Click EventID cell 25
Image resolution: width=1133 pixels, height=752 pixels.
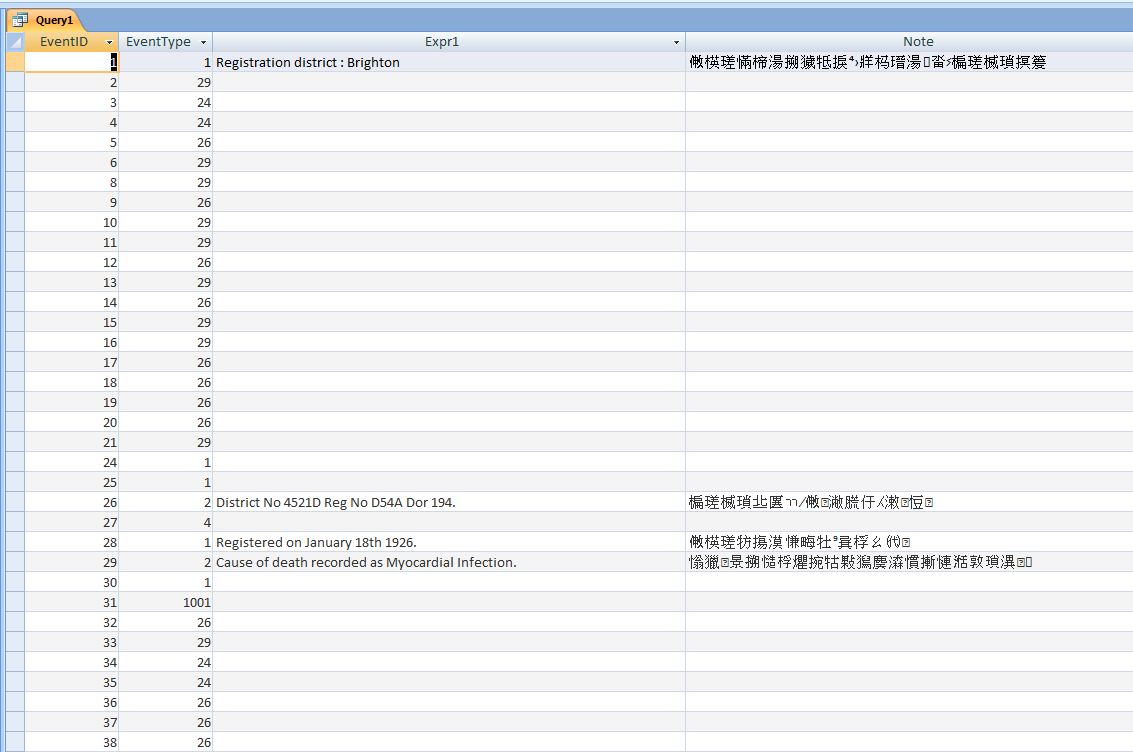click(72, 483)
